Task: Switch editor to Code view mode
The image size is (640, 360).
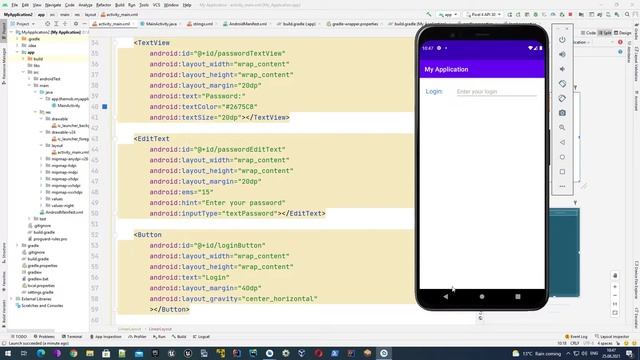Action: [588, 33]
